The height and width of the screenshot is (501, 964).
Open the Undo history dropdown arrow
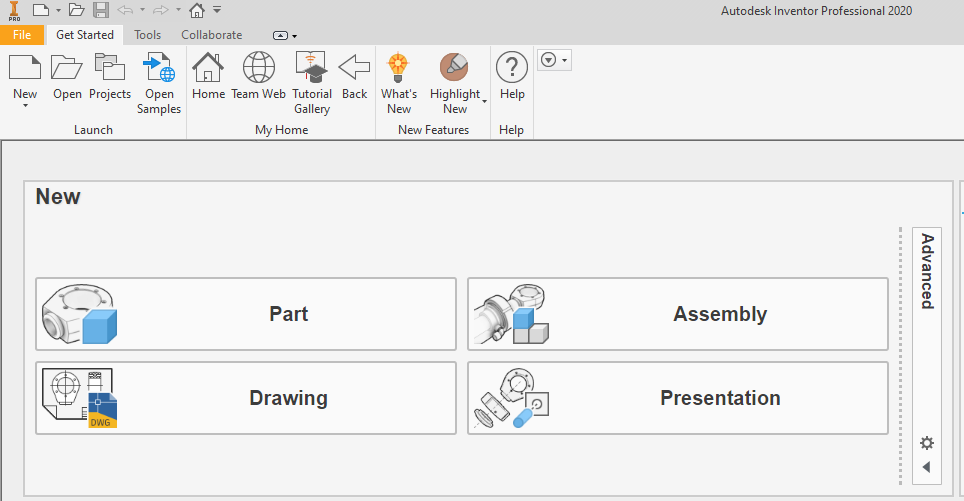[142, 10]
